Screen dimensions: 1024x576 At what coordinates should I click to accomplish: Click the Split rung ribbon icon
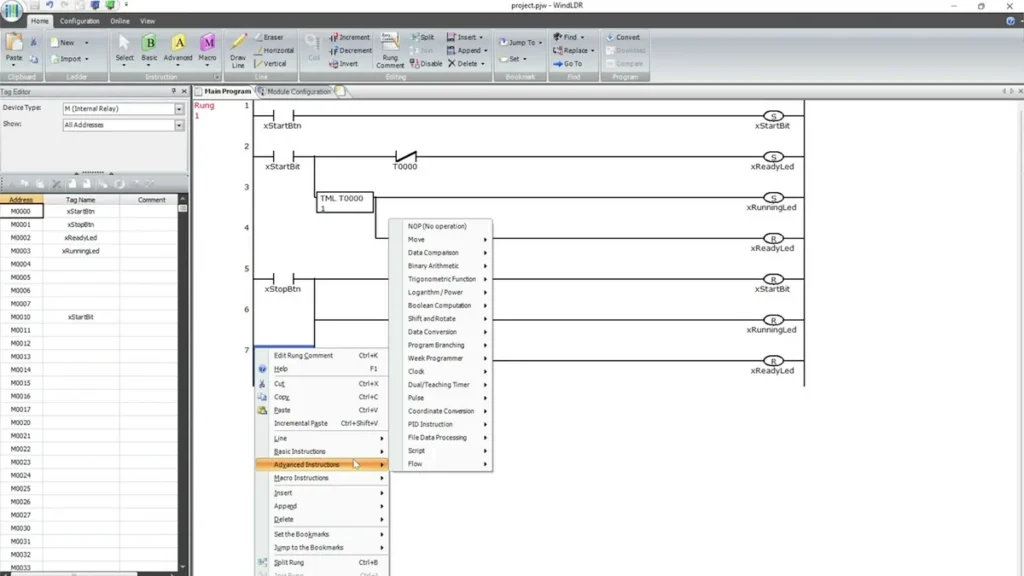423,37
